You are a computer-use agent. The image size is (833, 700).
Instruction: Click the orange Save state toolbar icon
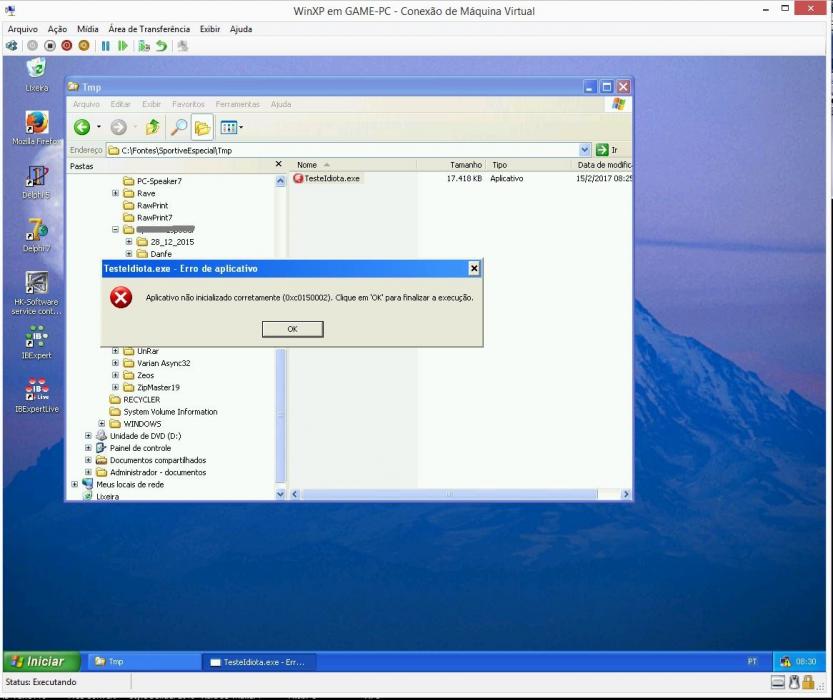click(83, 46)
